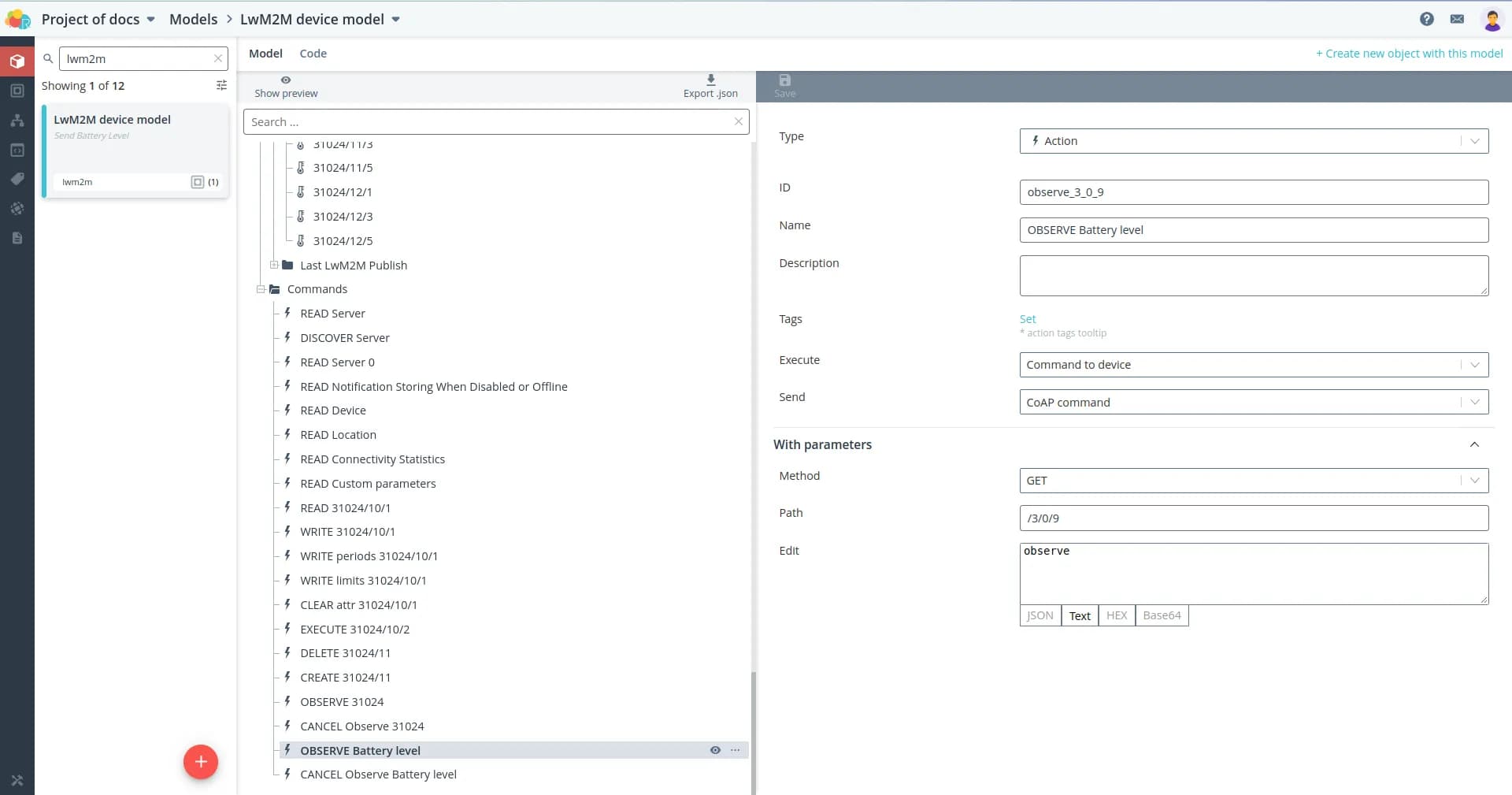Open the filter settings icon beside Showing

pyautogui.click(x=221, y=85)
